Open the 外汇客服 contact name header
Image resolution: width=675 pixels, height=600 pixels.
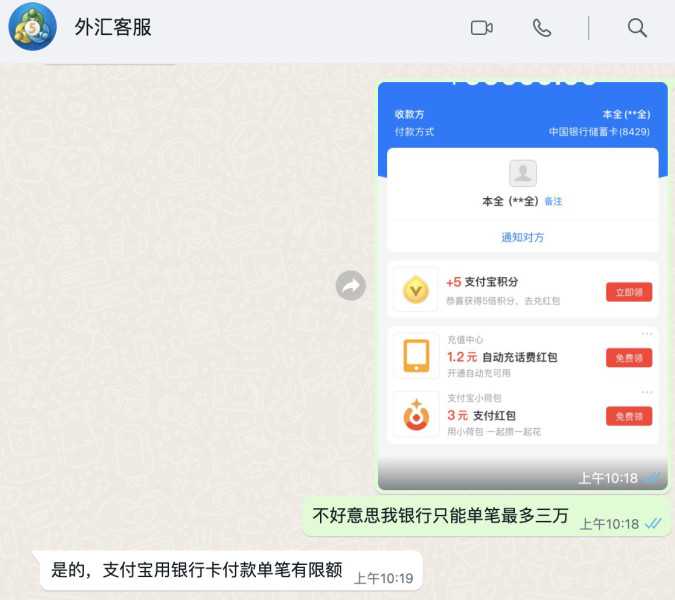tap(113, 28)
